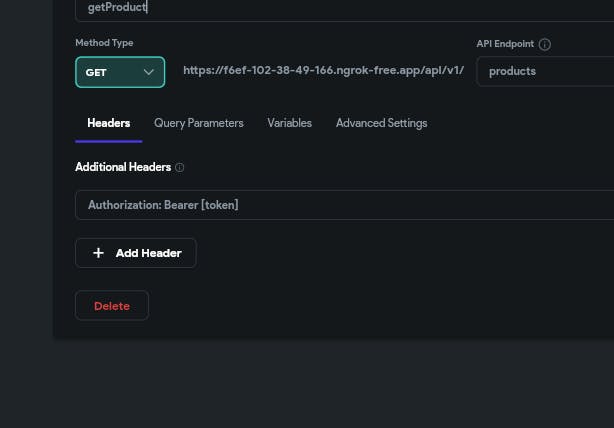Image resolution: width=614 pixels, height=428 pixels.
Task: Click the red Delete button
Action: click(x=112, y=305)
